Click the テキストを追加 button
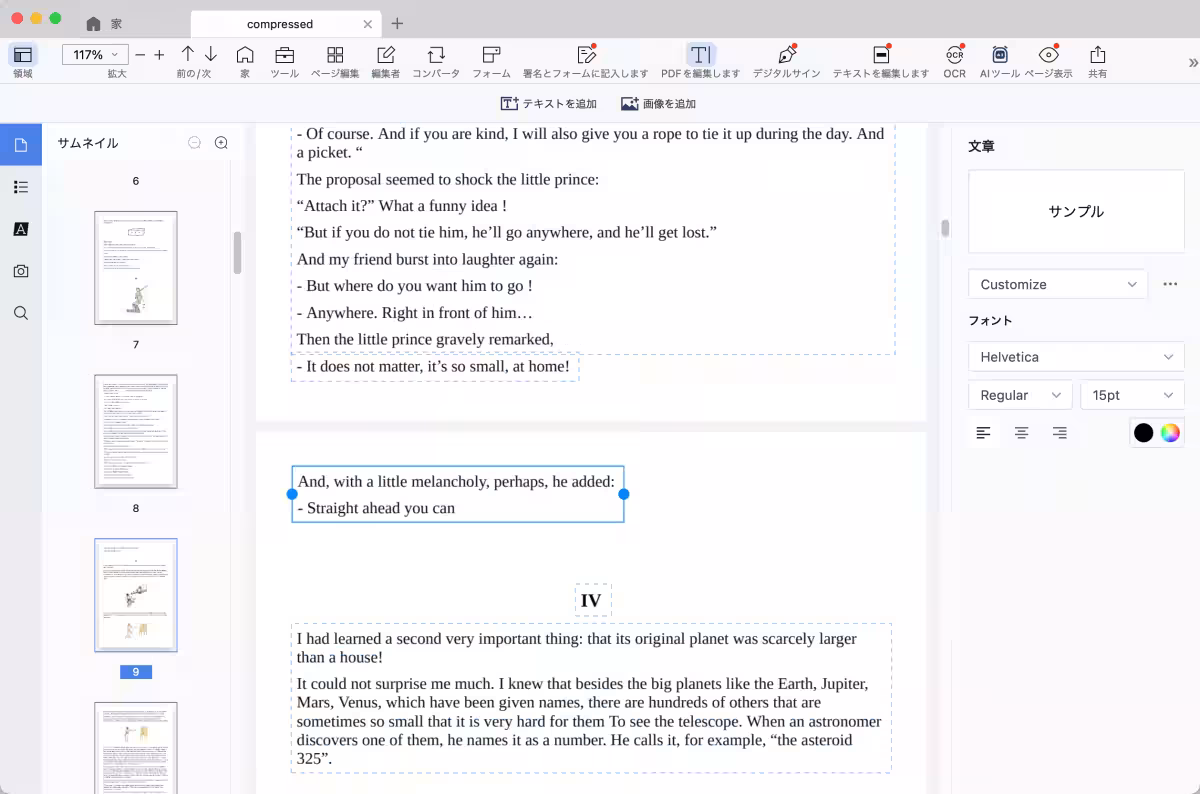This screenshot has width=1200, height=794. 548,104
